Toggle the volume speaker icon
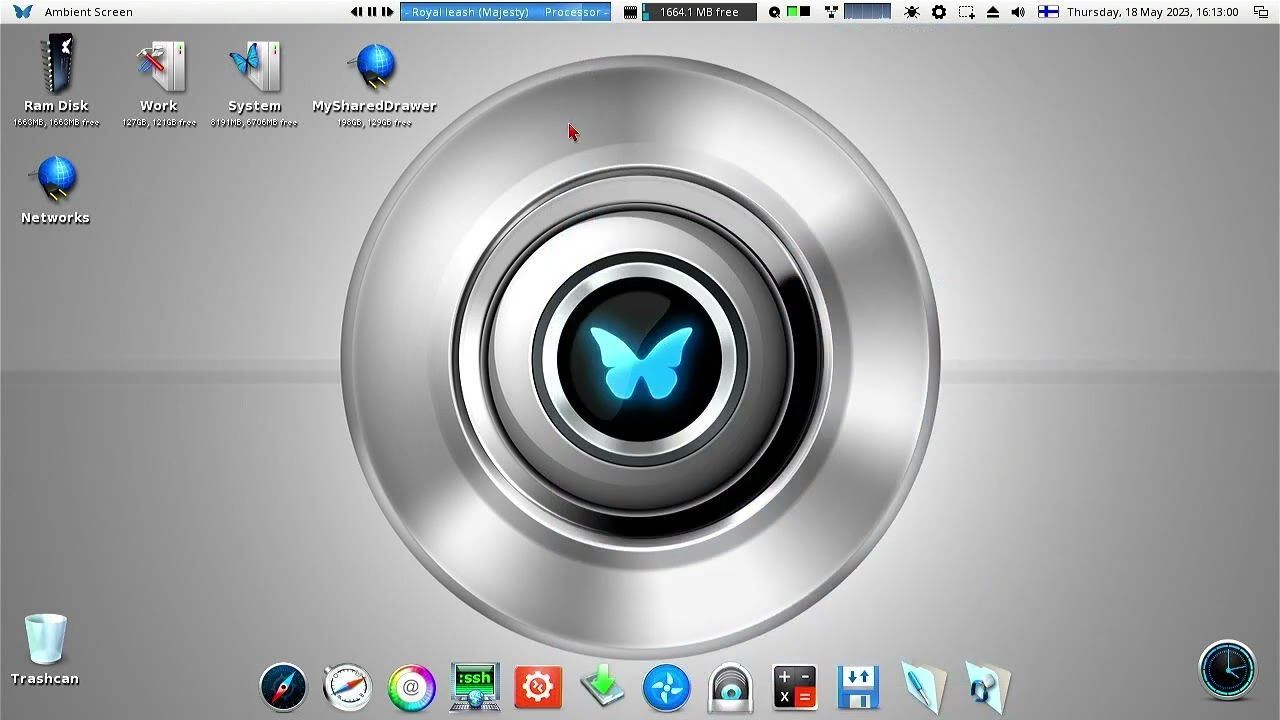 [x=1018, y=12]
